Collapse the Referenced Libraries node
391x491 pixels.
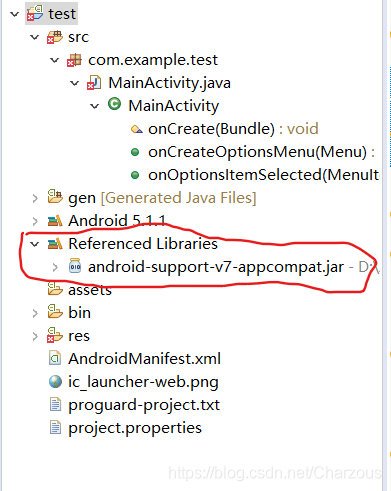(x=34, y=244)
